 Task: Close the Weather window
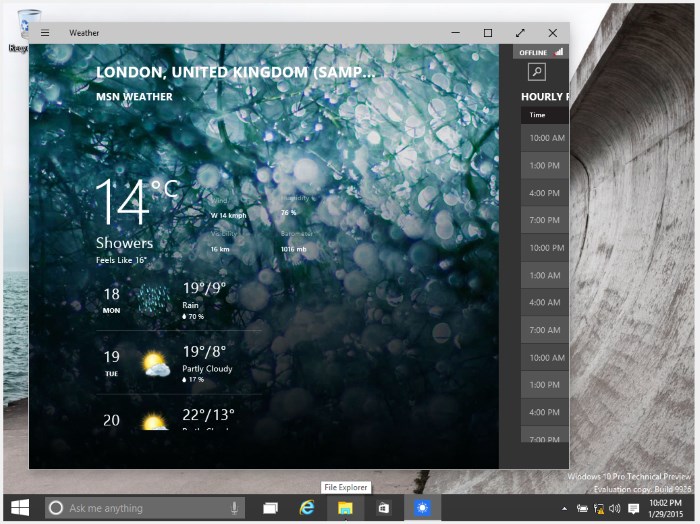click(553, 33)
